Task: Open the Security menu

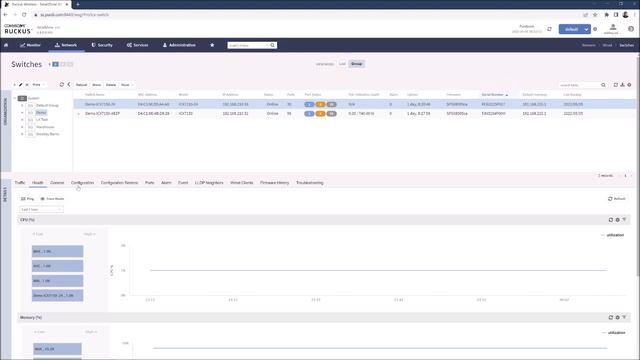Action: 102,45
